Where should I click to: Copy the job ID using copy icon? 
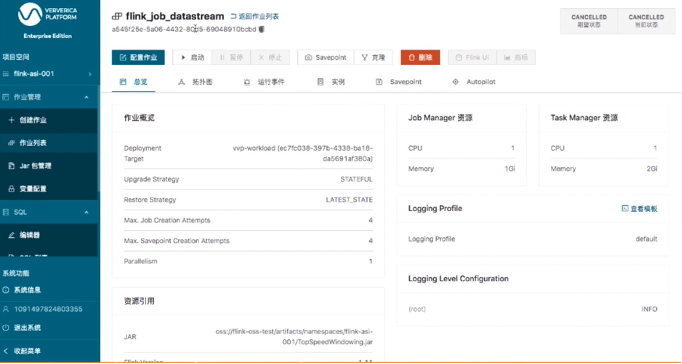261,30
